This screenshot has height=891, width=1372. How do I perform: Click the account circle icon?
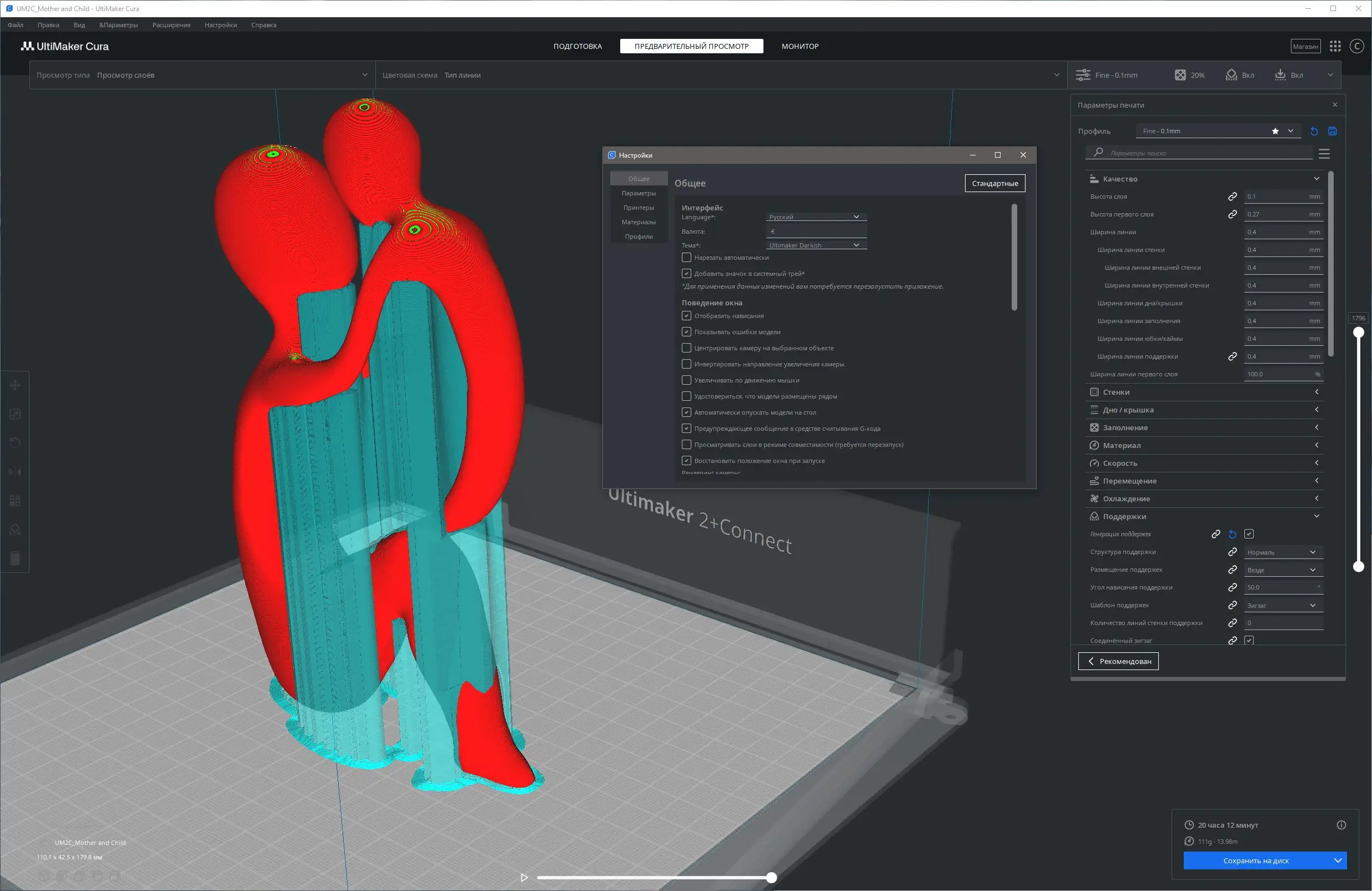[1356, 46]
